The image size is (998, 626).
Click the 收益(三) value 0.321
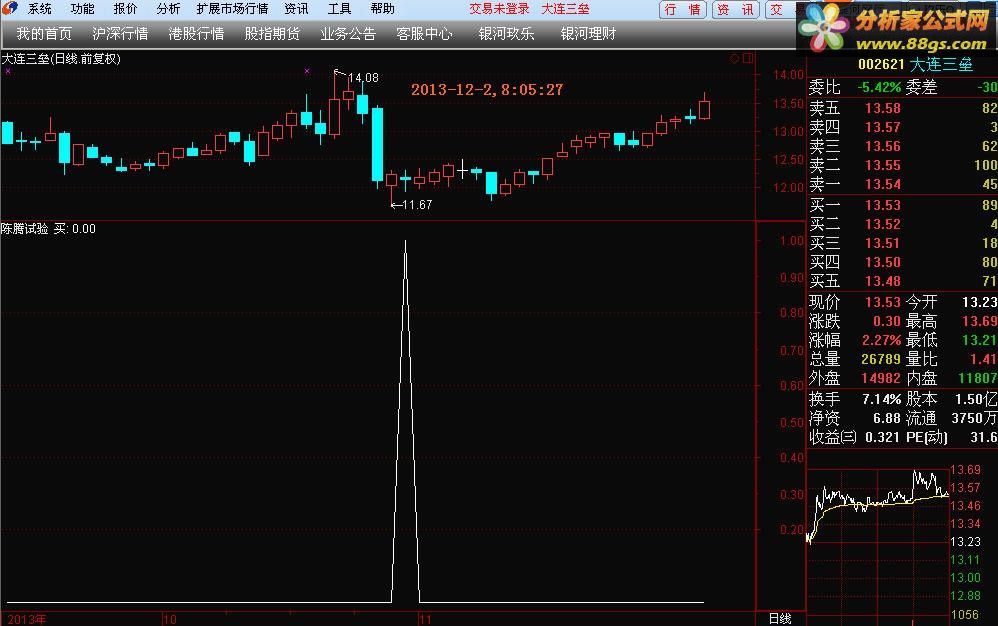pos(882,438)
